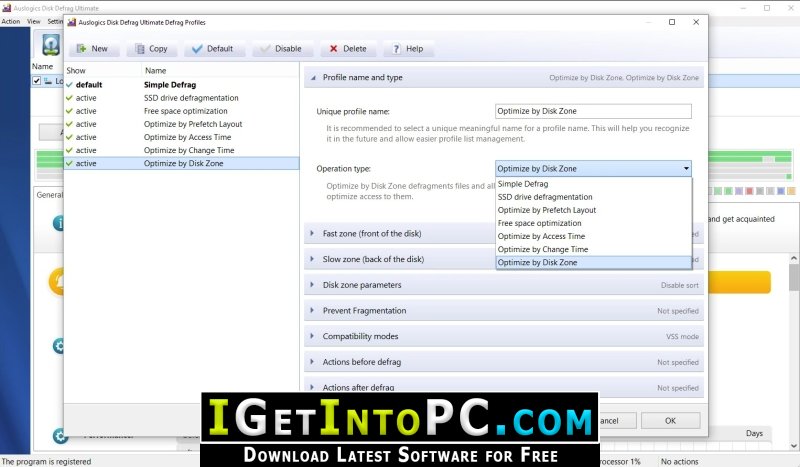Toggle checkmark for Optimize by Access Time profile
Viewport: 800px width, 467px height.
click(69, 137)
